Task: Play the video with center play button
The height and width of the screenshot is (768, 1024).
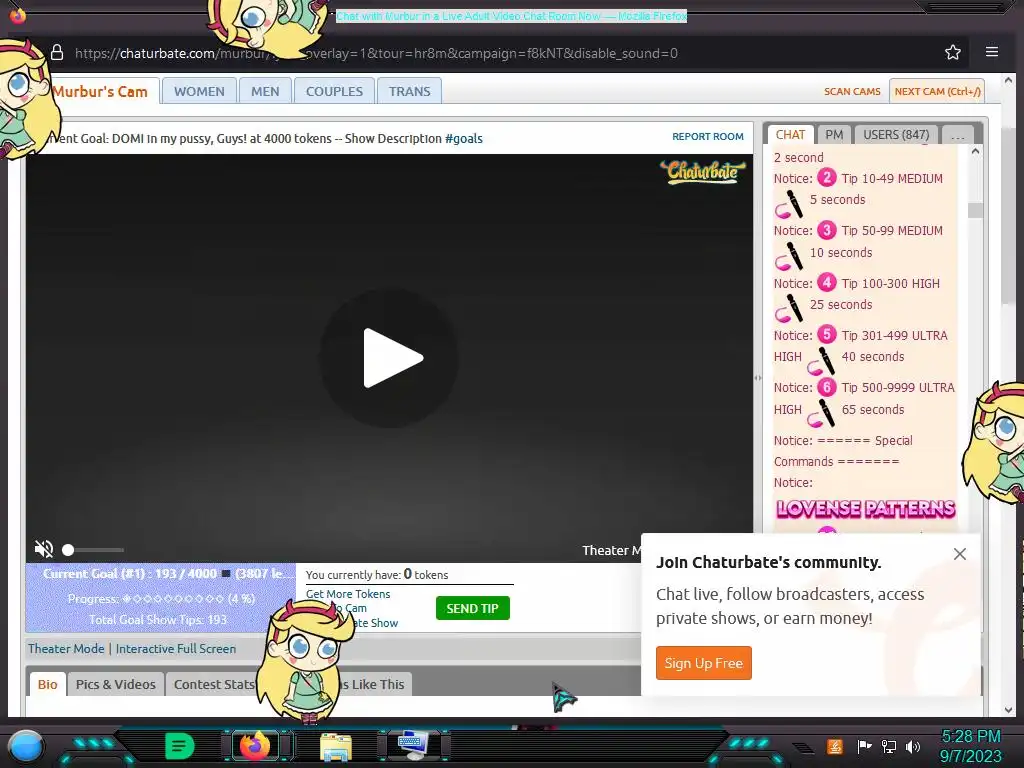Action: click(389, 358)
